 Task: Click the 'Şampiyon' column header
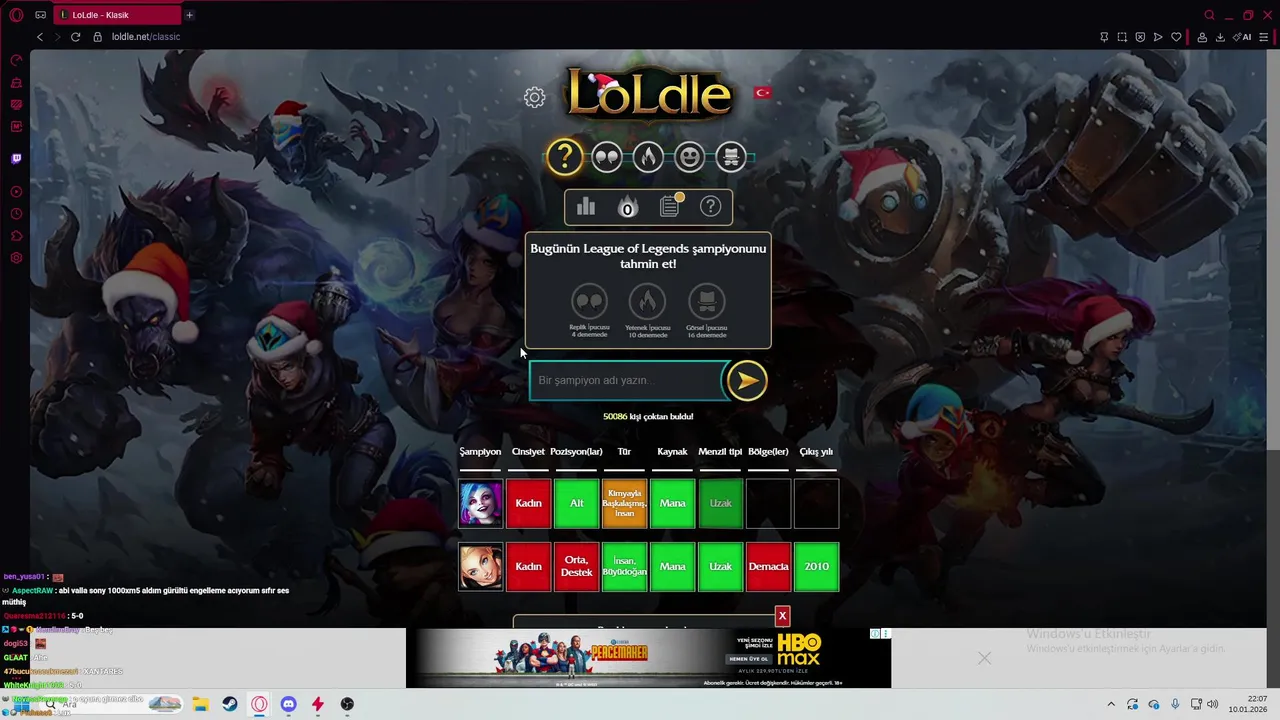[480, 452]
